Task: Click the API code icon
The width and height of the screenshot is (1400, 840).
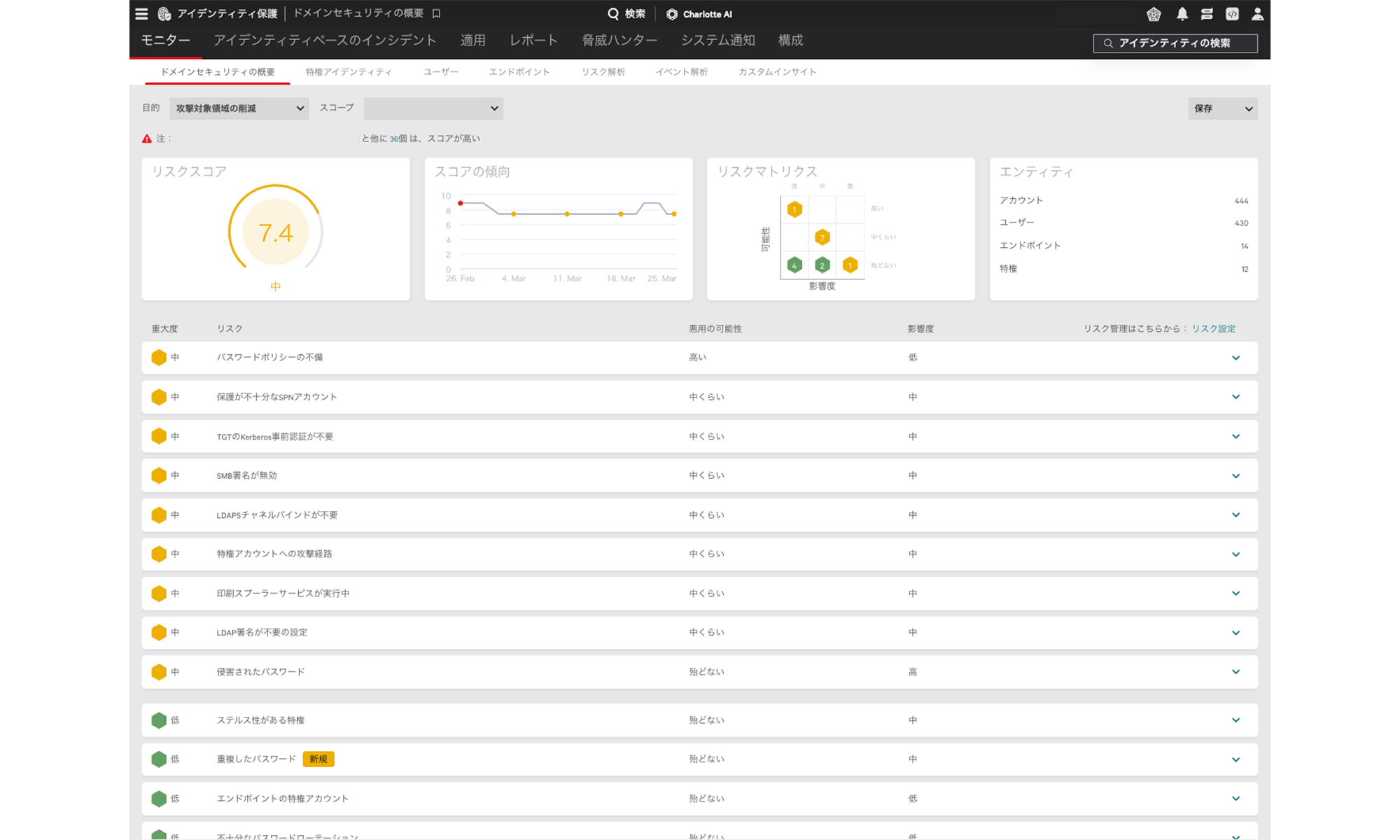Action: [x=1233, y=14]
